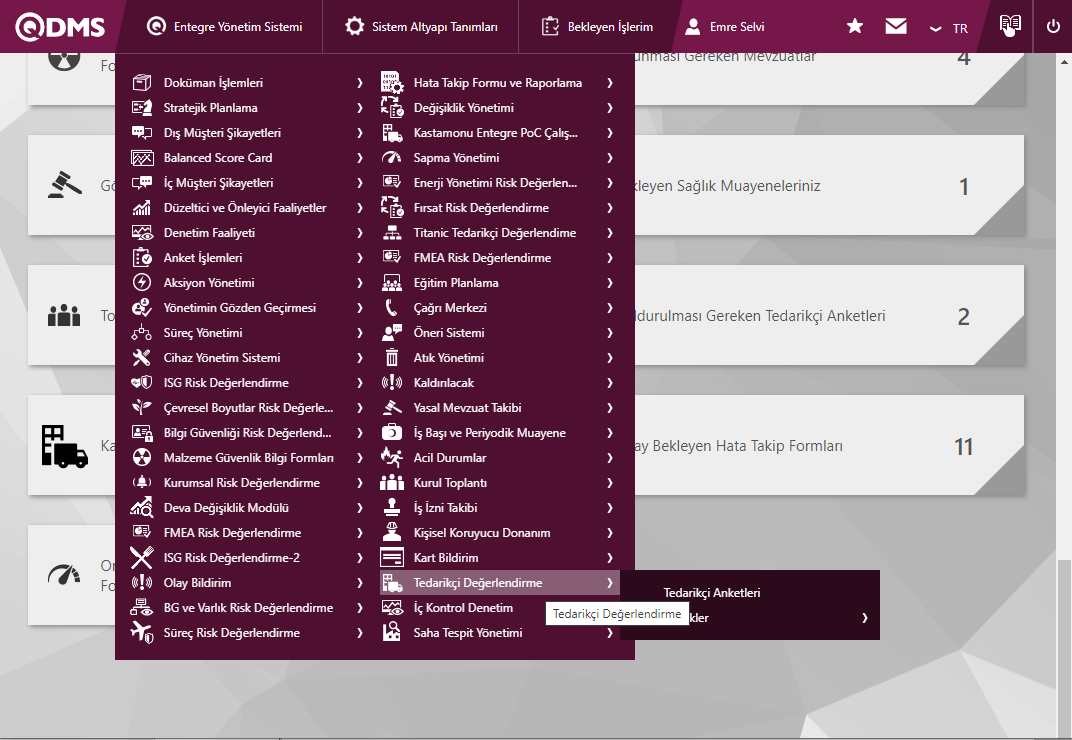Open the Bekleyen İşlerim menu
The height and width of the screenshot is (740, 1072).
597,27
